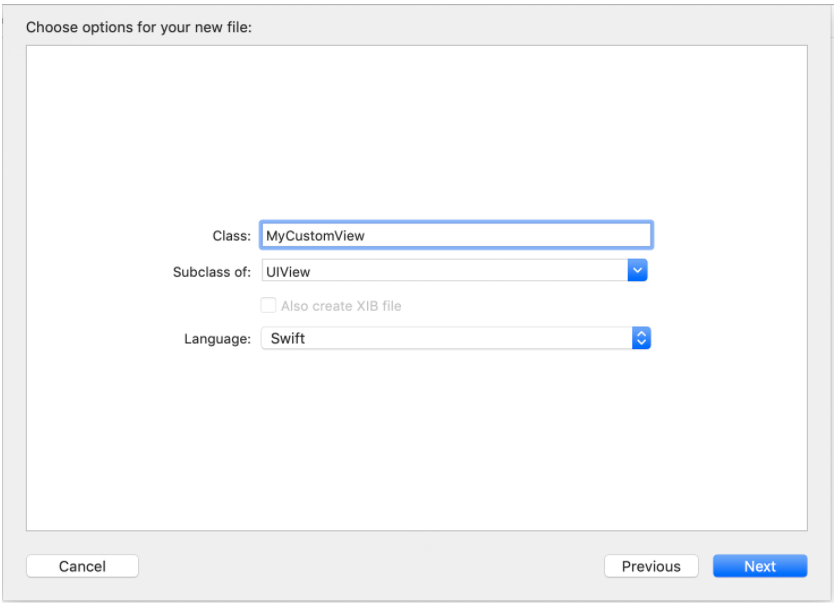Place cursor after UIView in subclass field
834x604 pixels.
coord(312,272)
